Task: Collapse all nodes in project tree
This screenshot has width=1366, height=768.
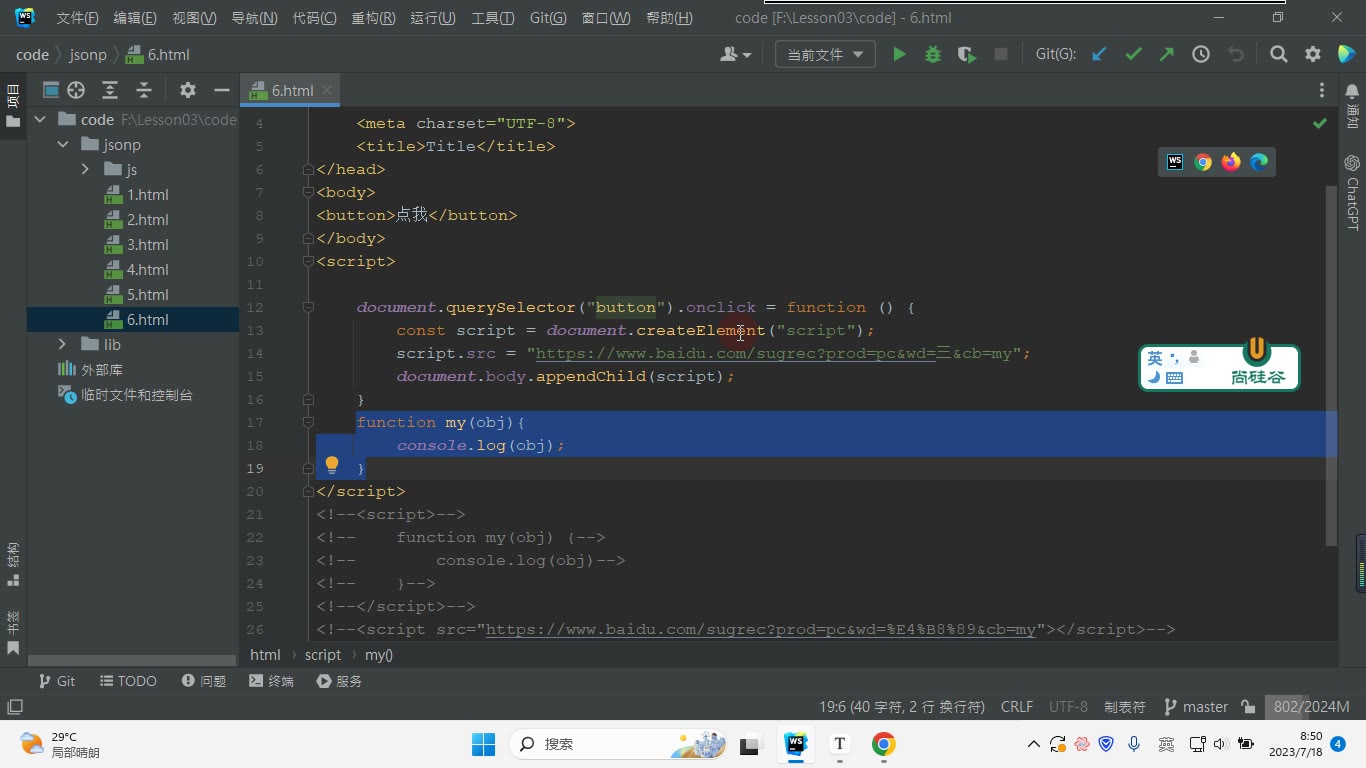Action: click(x=144, y=90)
